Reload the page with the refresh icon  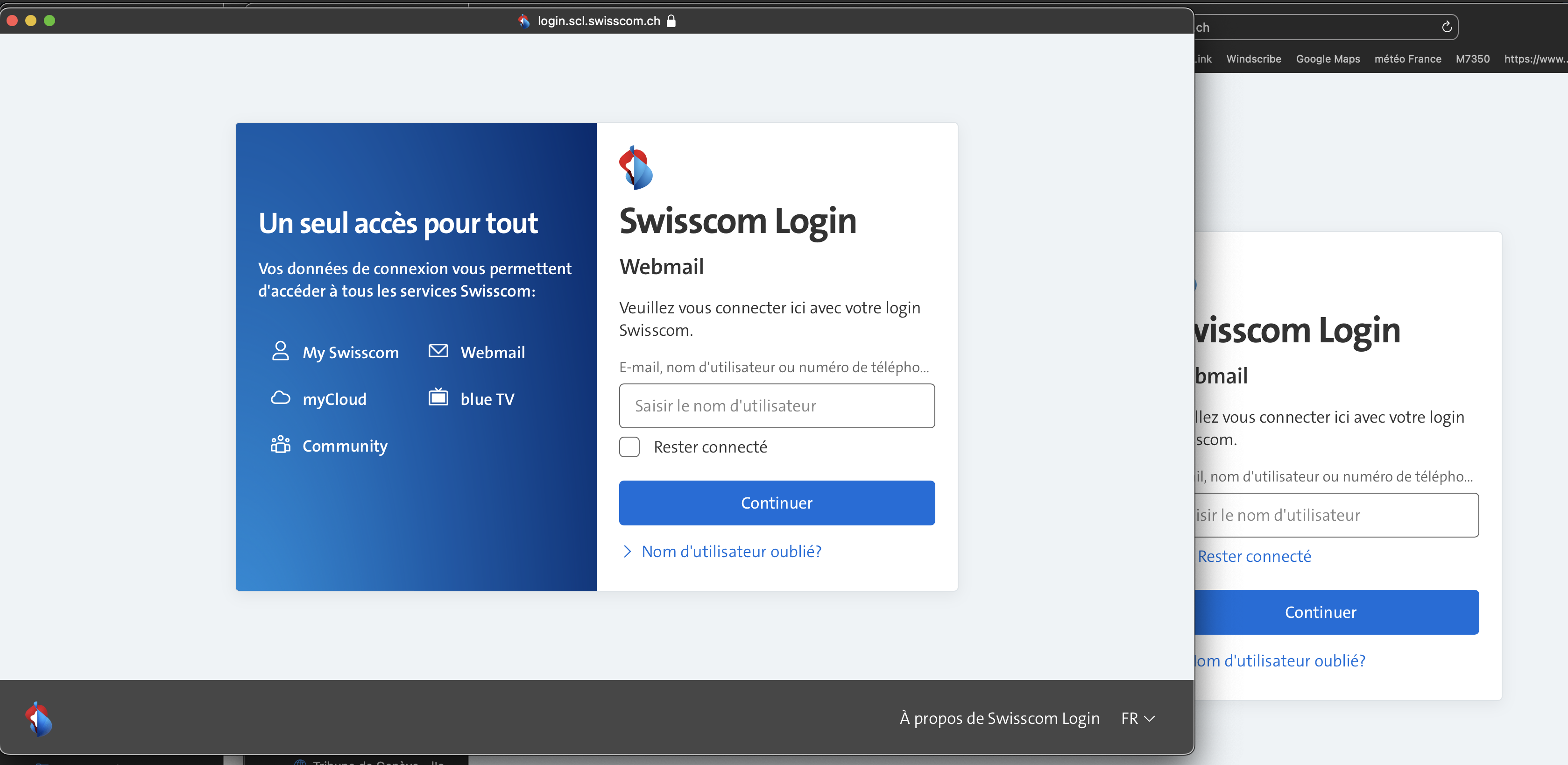pos(1446,28)
